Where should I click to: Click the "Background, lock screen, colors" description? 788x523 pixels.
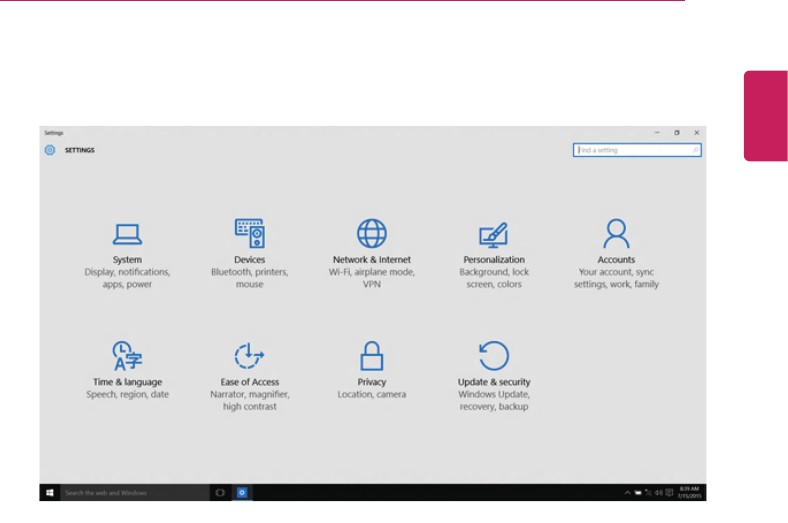[494, 278]
